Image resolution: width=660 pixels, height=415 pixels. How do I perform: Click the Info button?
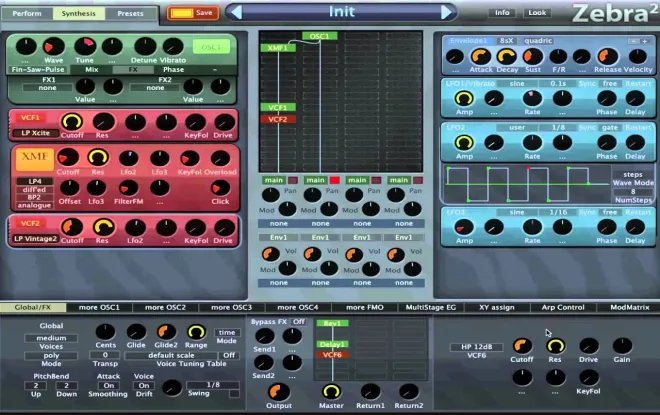point(502,13)
